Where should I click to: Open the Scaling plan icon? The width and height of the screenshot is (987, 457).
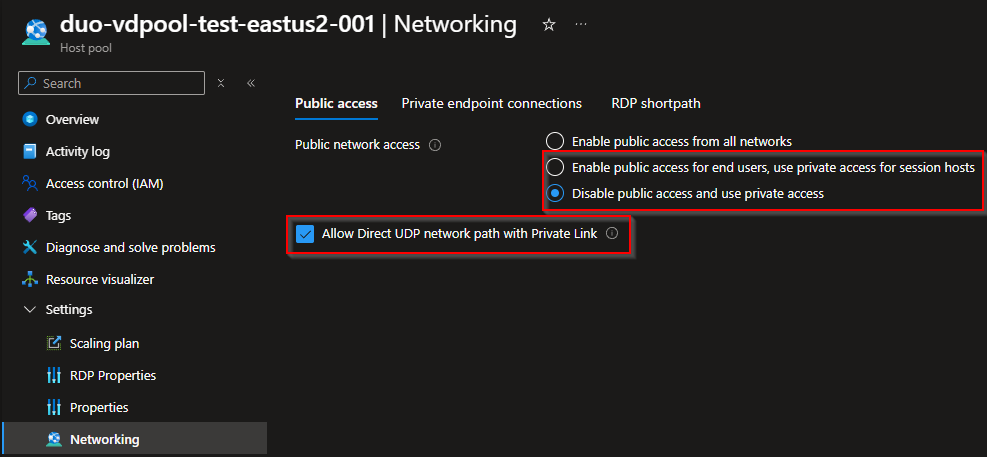click(54, 343)
